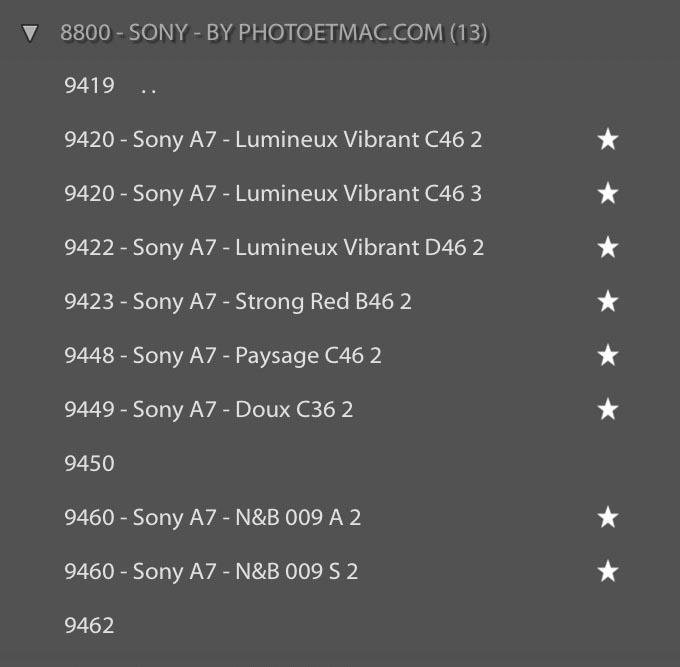
Task: Click star for N&B 009 A 2
Action: tap(607, 518)
